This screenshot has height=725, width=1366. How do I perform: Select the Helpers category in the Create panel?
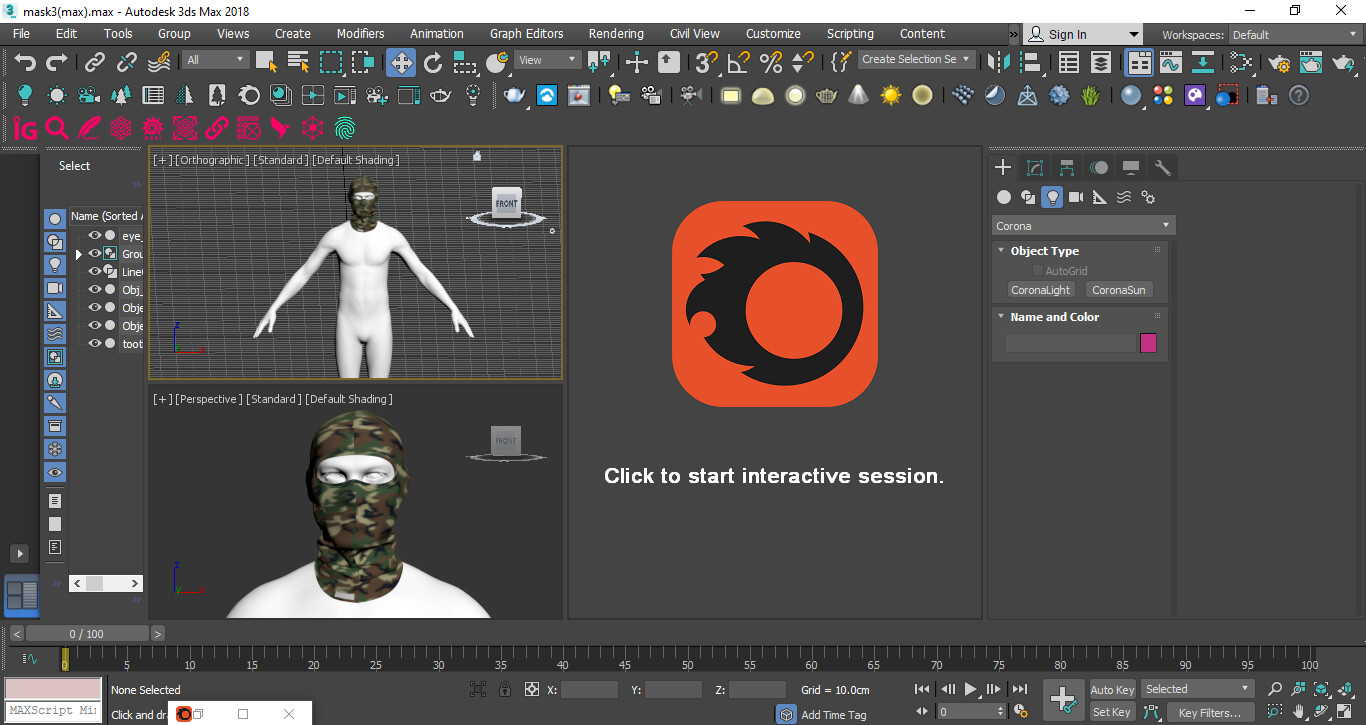point(1100,197)
